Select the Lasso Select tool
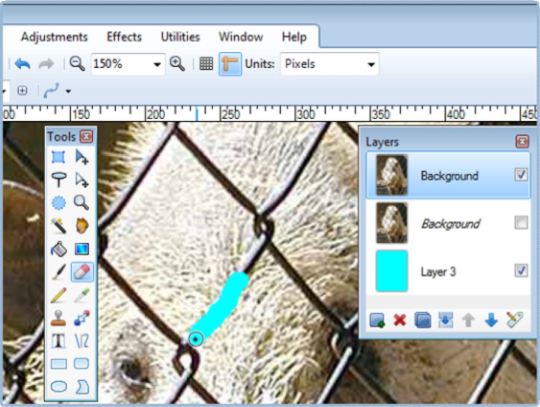This screenshot has height=407, width=540. point(59,179)
